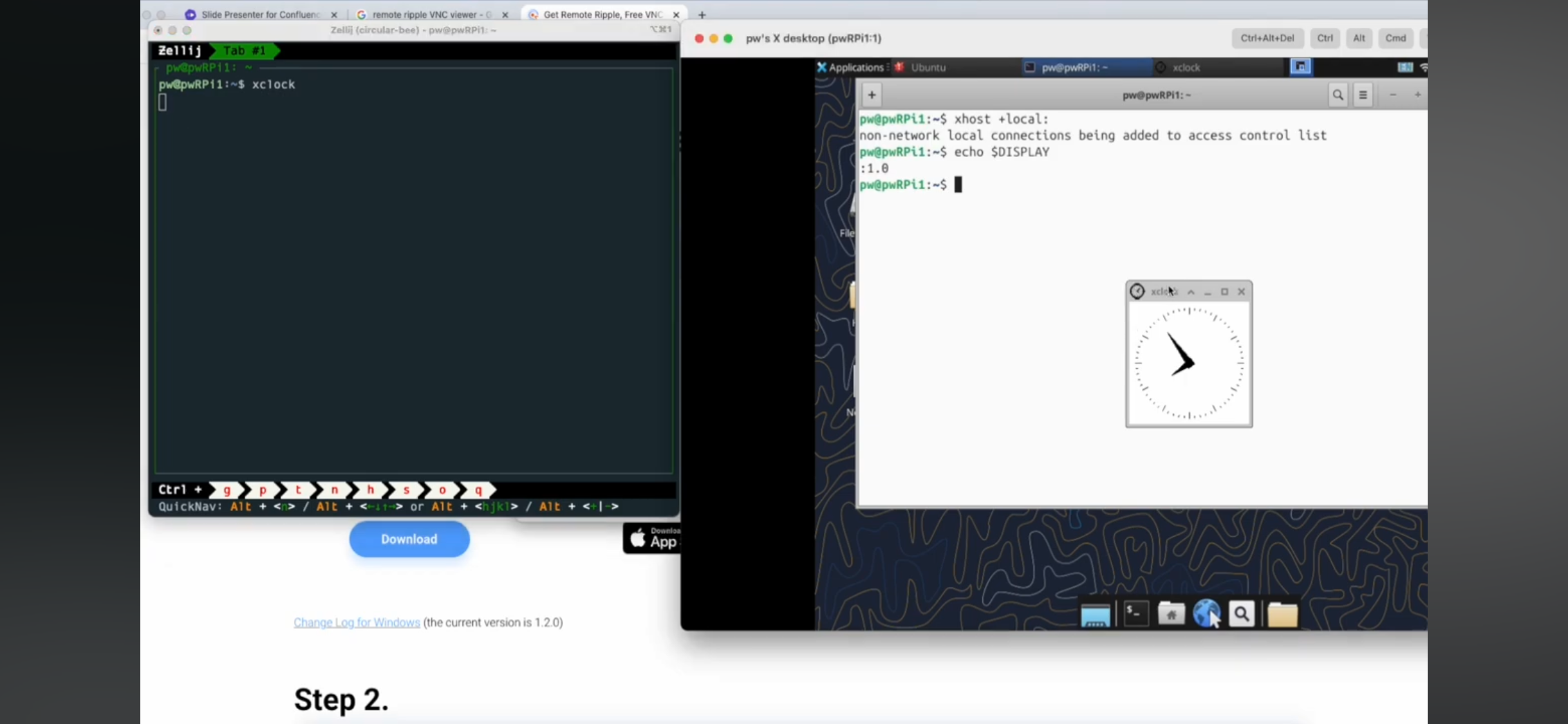
Task: Open Change Log for Windows link
Action: pos(357,622)
